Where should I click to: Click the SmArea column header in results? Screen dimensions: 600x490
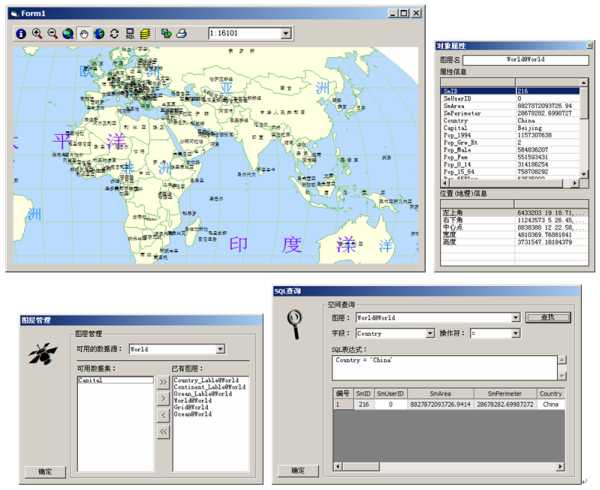coord(440,393)
